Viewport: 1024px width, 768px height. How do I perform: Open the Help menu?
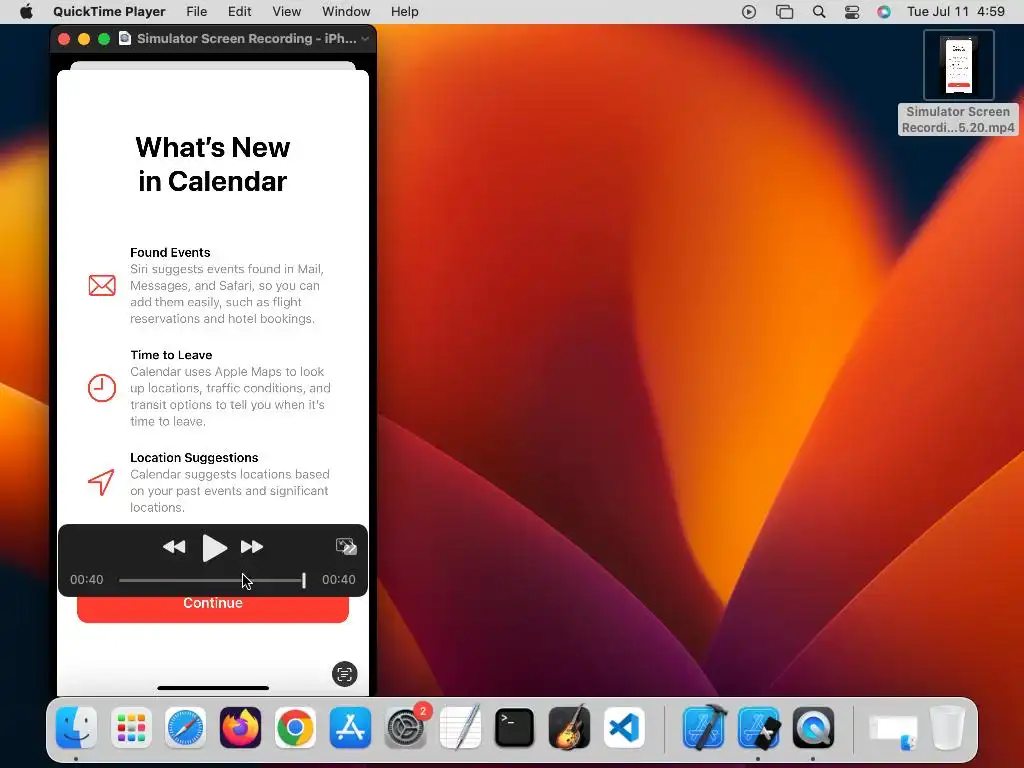click(x=404, y=12)
